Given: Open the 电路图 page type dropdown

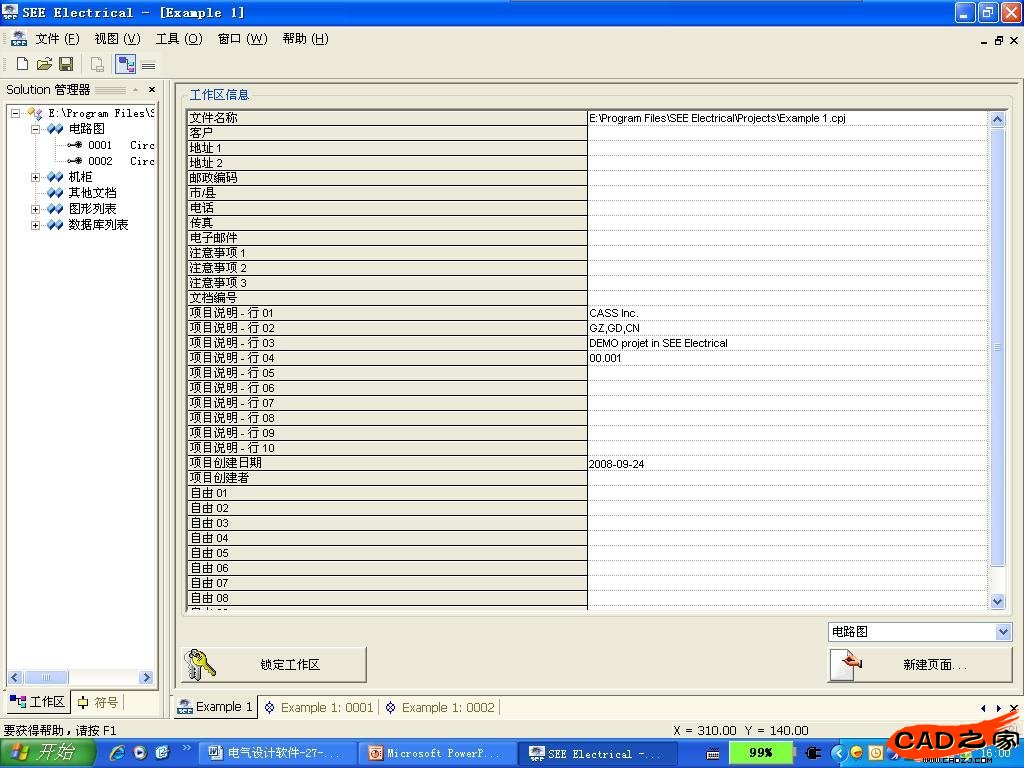Looking at the screenshot, I should [1003, 632].
